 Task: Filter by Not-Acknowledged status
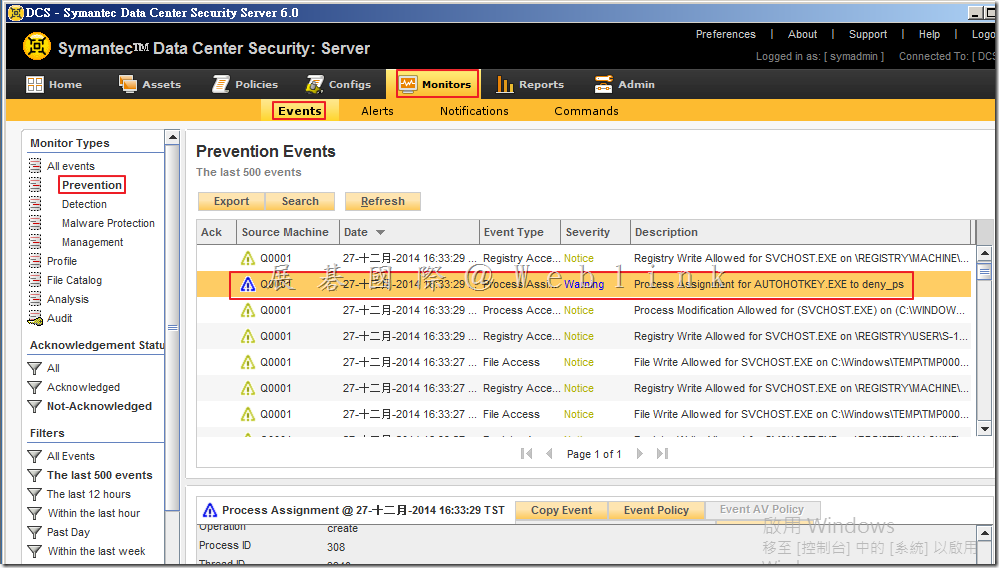pos(99,406)
